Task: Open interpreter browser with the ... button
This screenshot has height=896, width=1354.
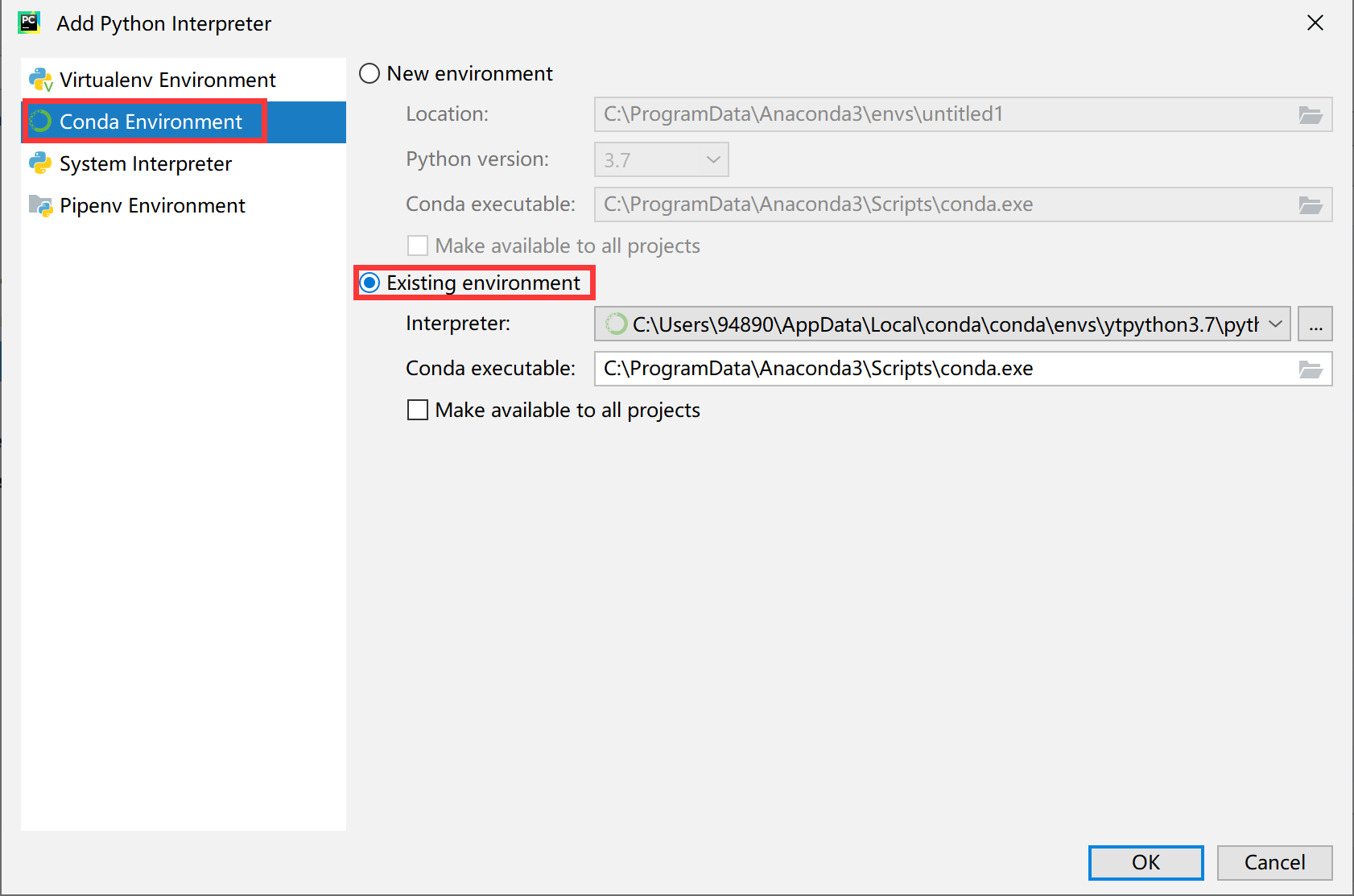Action: pos(1315,324)
